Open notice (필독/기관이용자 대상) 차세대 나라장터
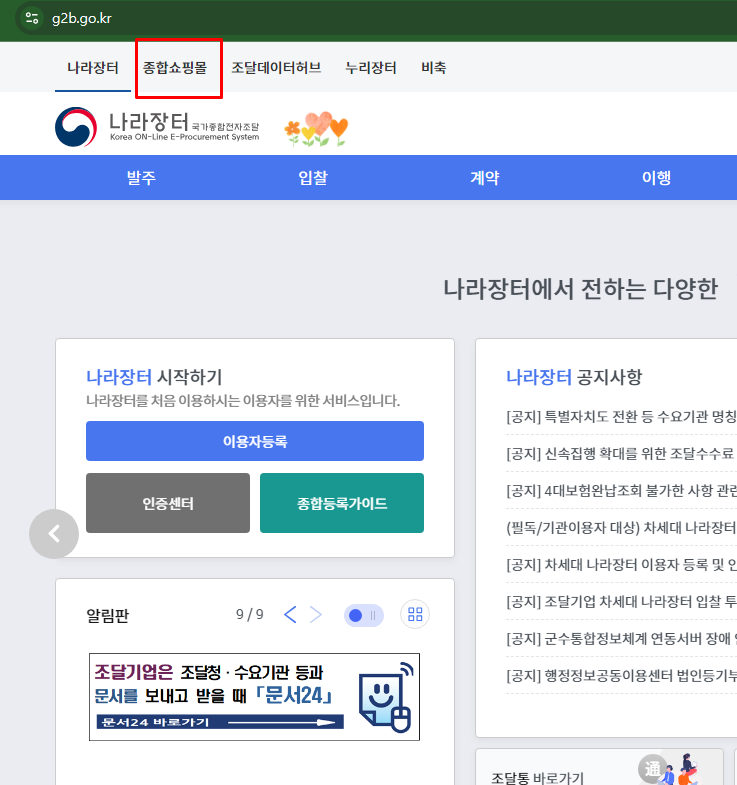 pyautogui.click(x=621, y=528)
